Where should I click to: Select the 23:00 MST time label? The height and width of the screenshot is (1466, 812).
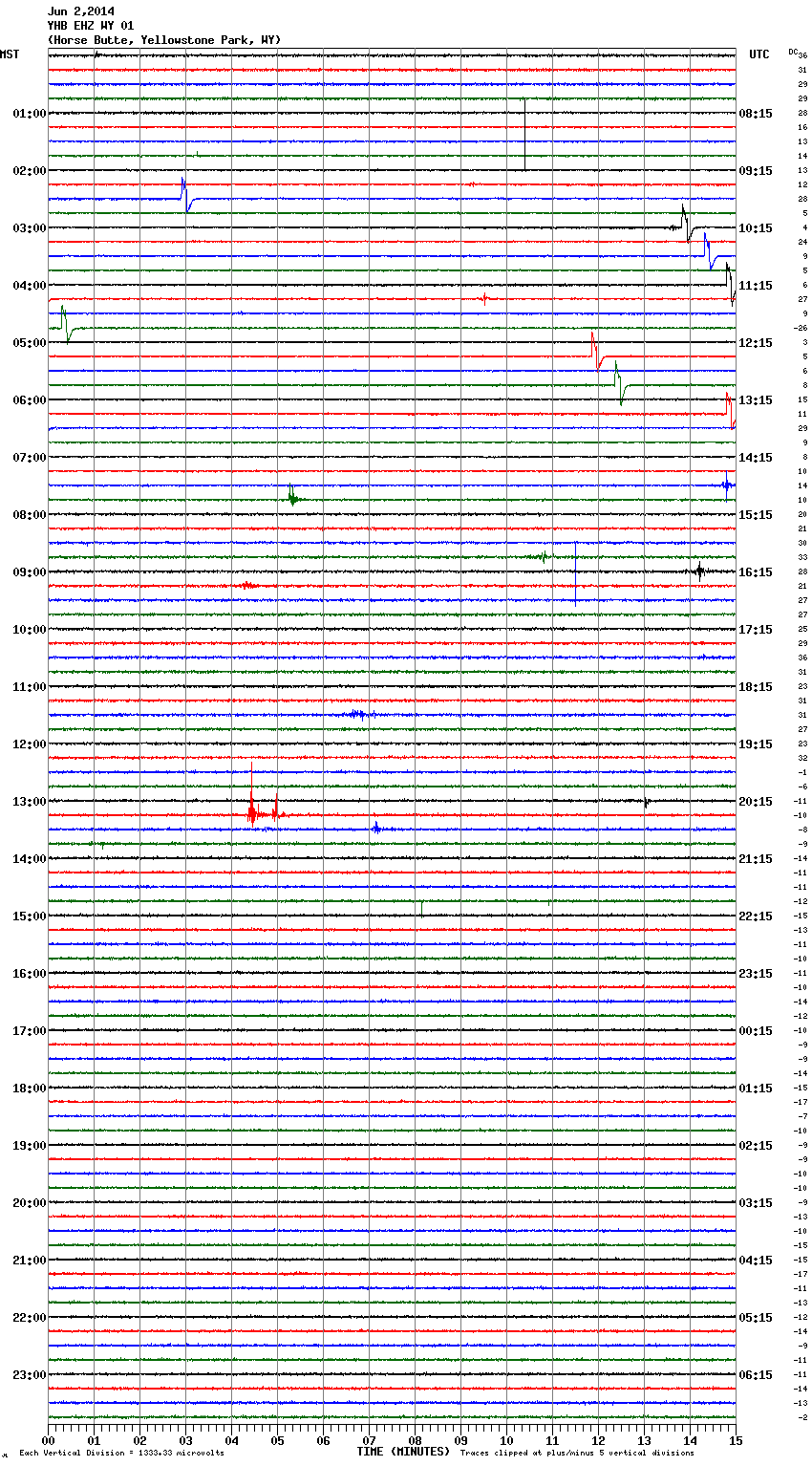pos(29,1375)
